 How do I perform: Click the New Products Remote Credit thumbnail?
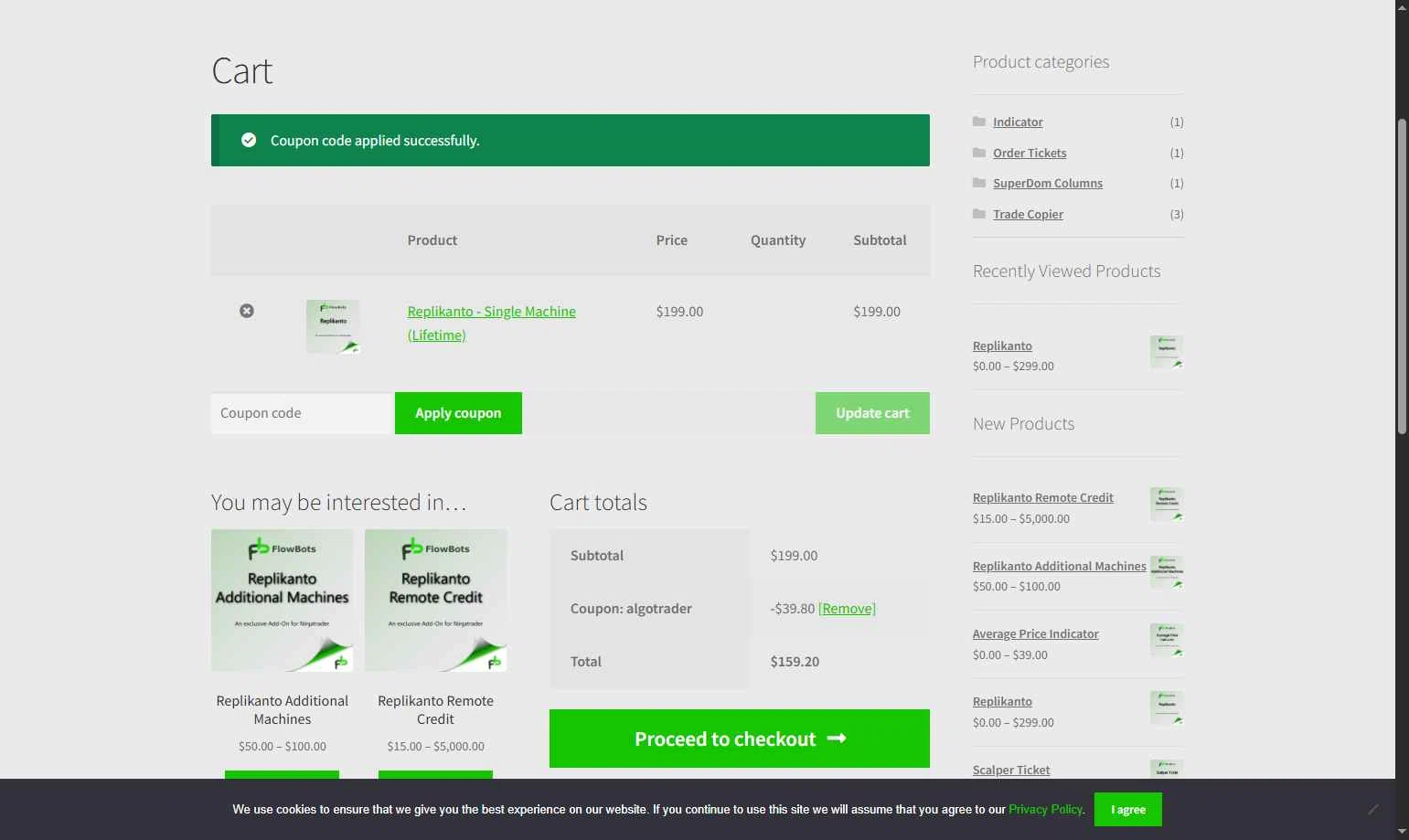pyautogui.click(x=1167, y=505)
